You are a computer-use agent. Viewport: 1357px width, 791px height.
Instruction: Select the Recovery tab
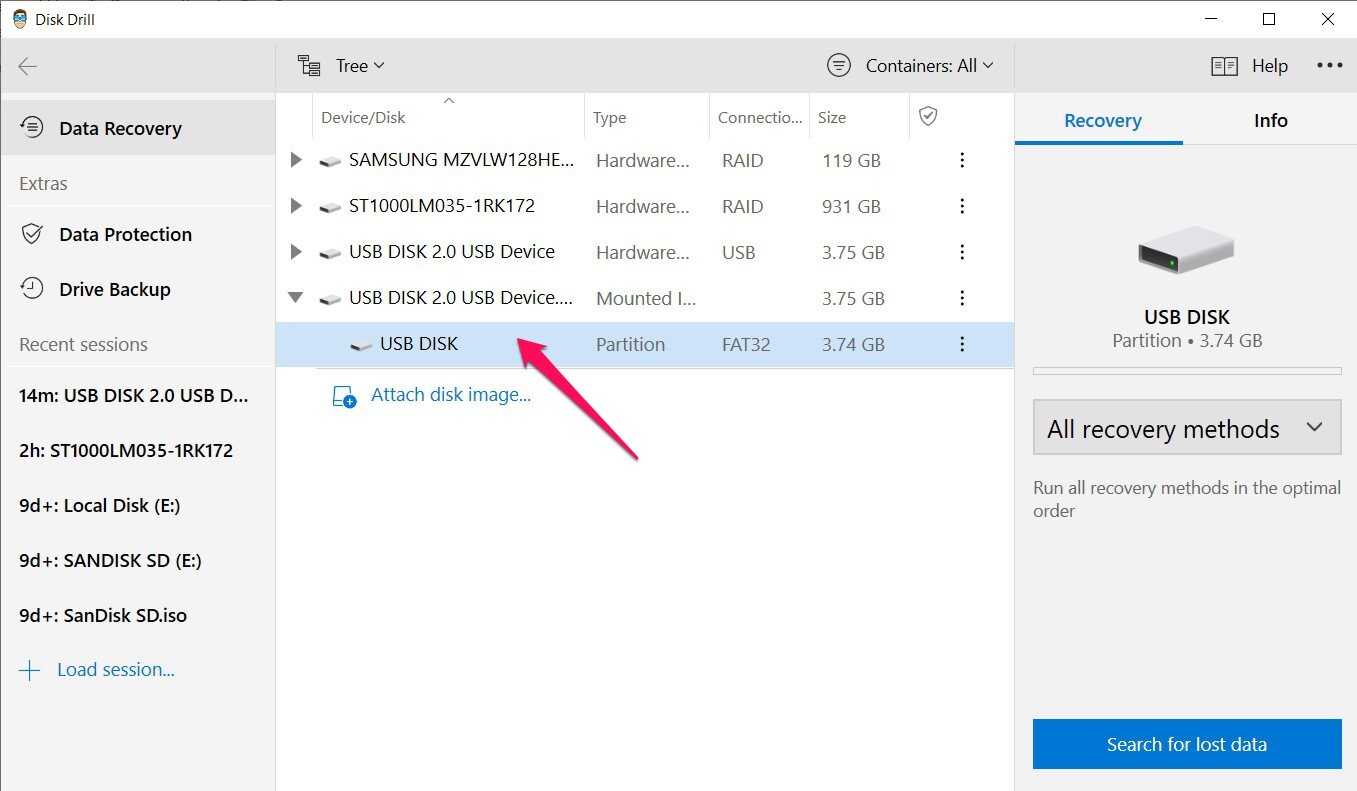coord(1101,120)
